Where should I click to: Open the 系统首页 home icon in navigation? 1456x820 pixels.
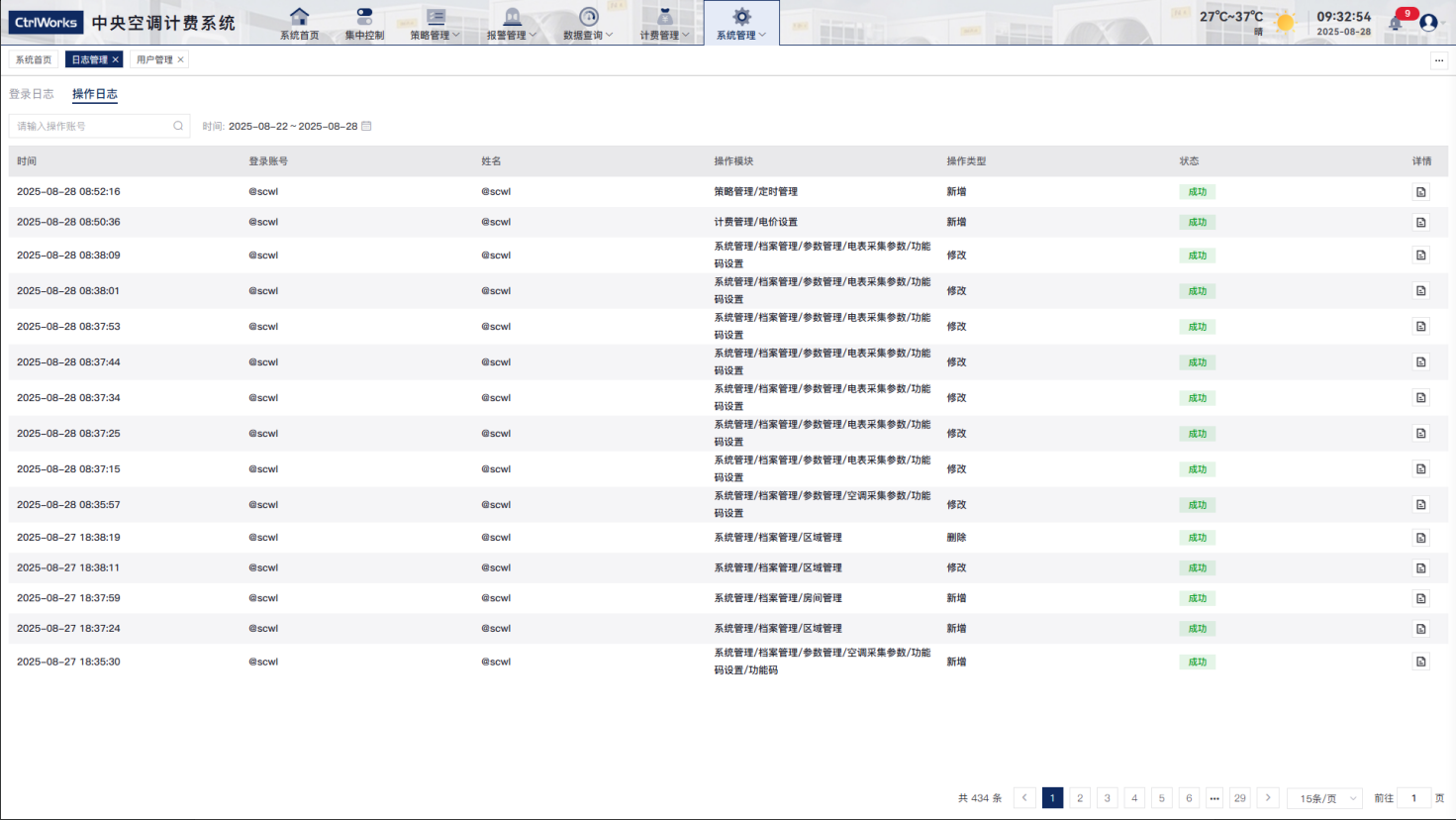coord(299,17)
